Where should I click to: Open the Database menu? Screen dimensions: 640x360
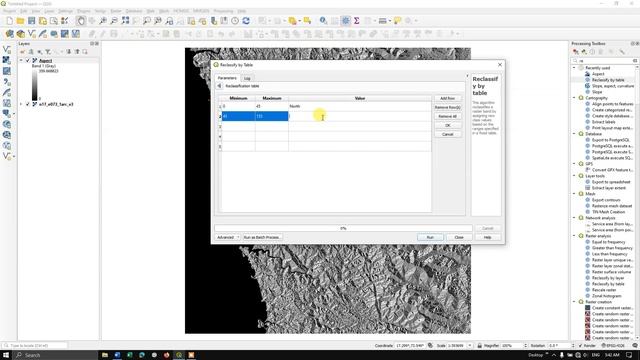point(134,11)
